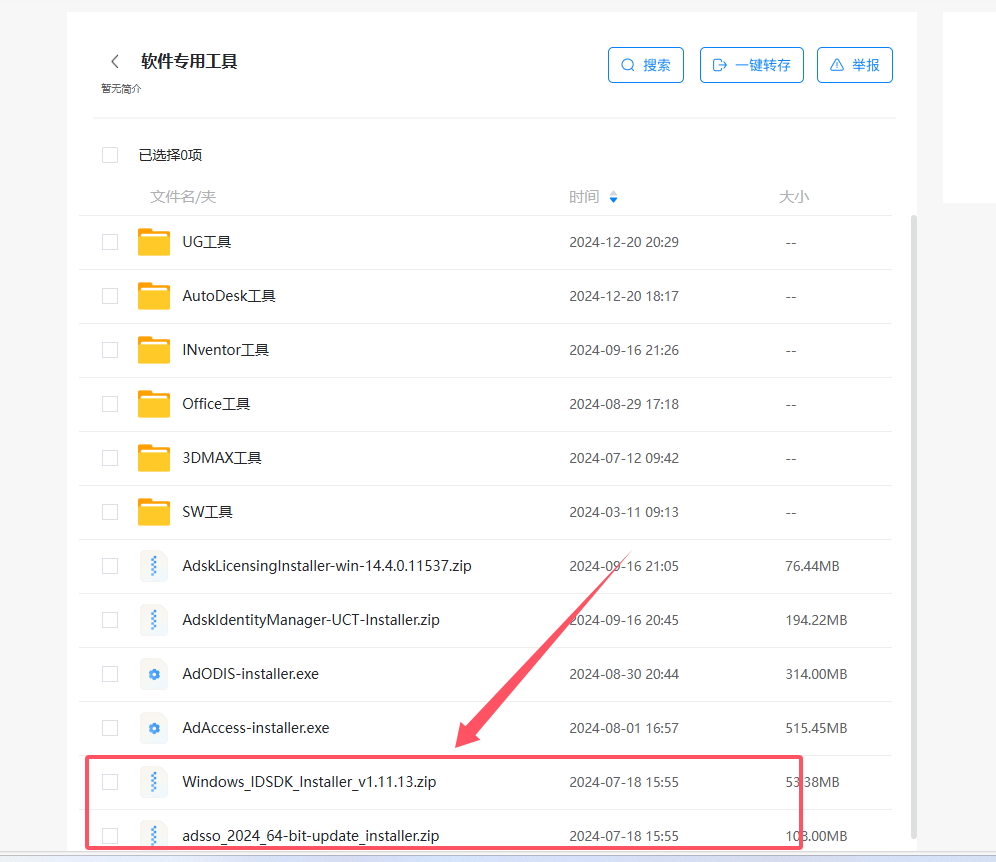Click the 3DMAX工具 folder icon
Screen dimensions: 996x862
pos(154,458)
